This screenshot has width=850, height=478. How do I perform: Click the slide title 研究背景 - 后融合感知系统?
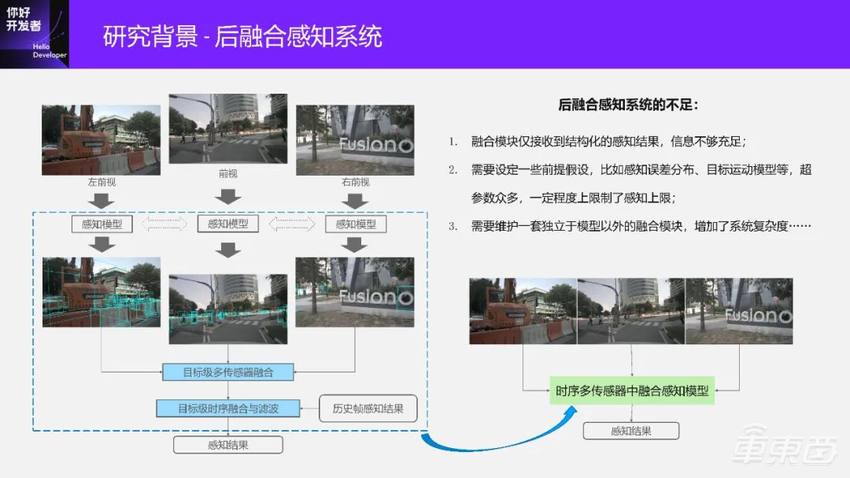coord(242,37)
